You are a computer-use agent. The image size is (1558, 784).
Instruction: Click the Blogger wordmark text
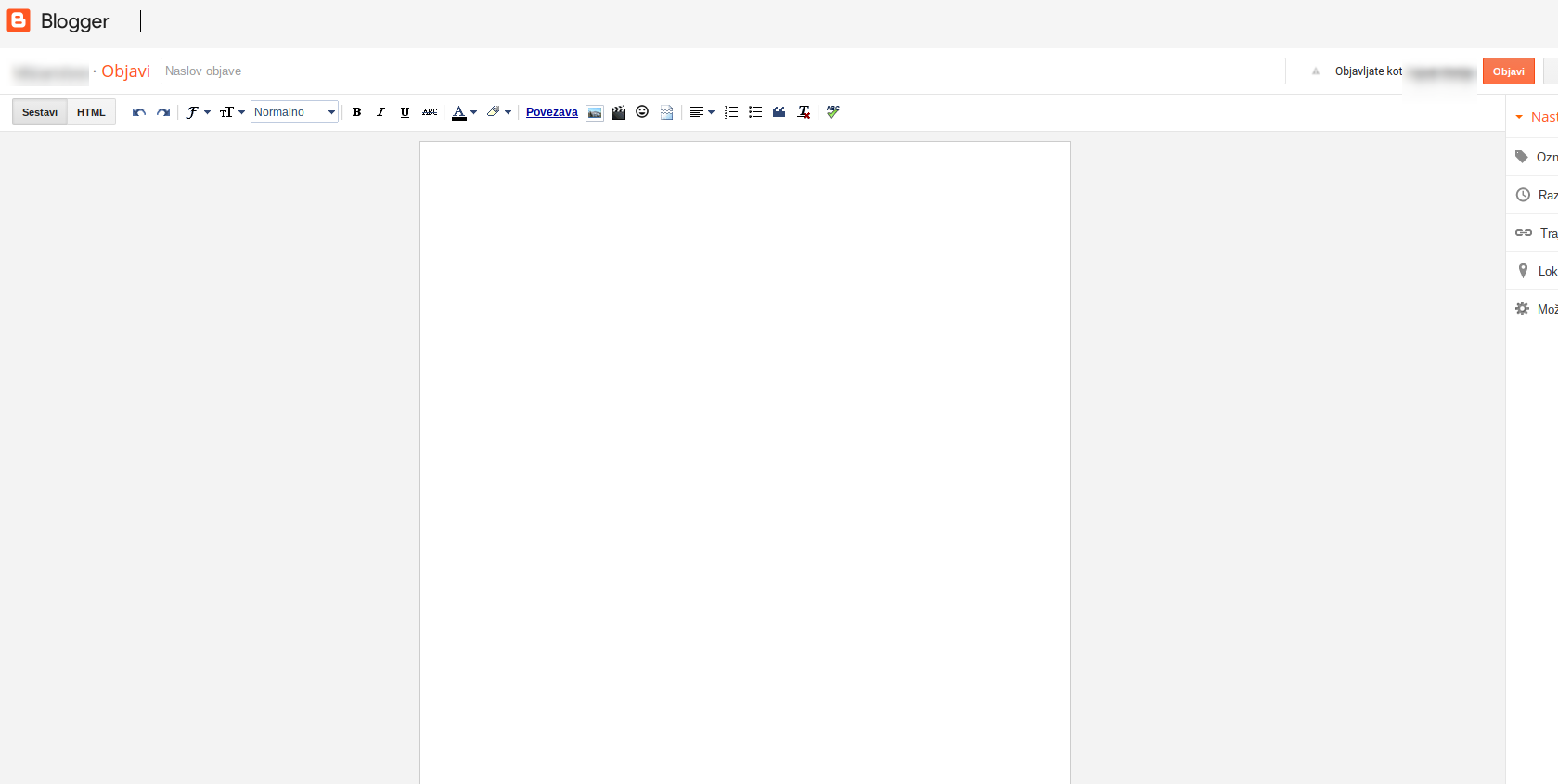pos(75,21)
